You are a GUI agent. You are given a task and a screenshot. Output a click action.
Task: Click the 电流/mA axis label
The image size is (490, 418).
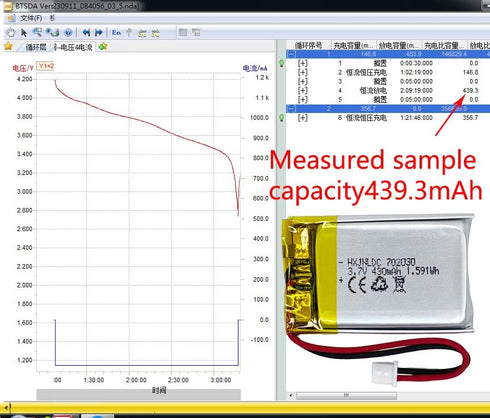click(255, 68)
